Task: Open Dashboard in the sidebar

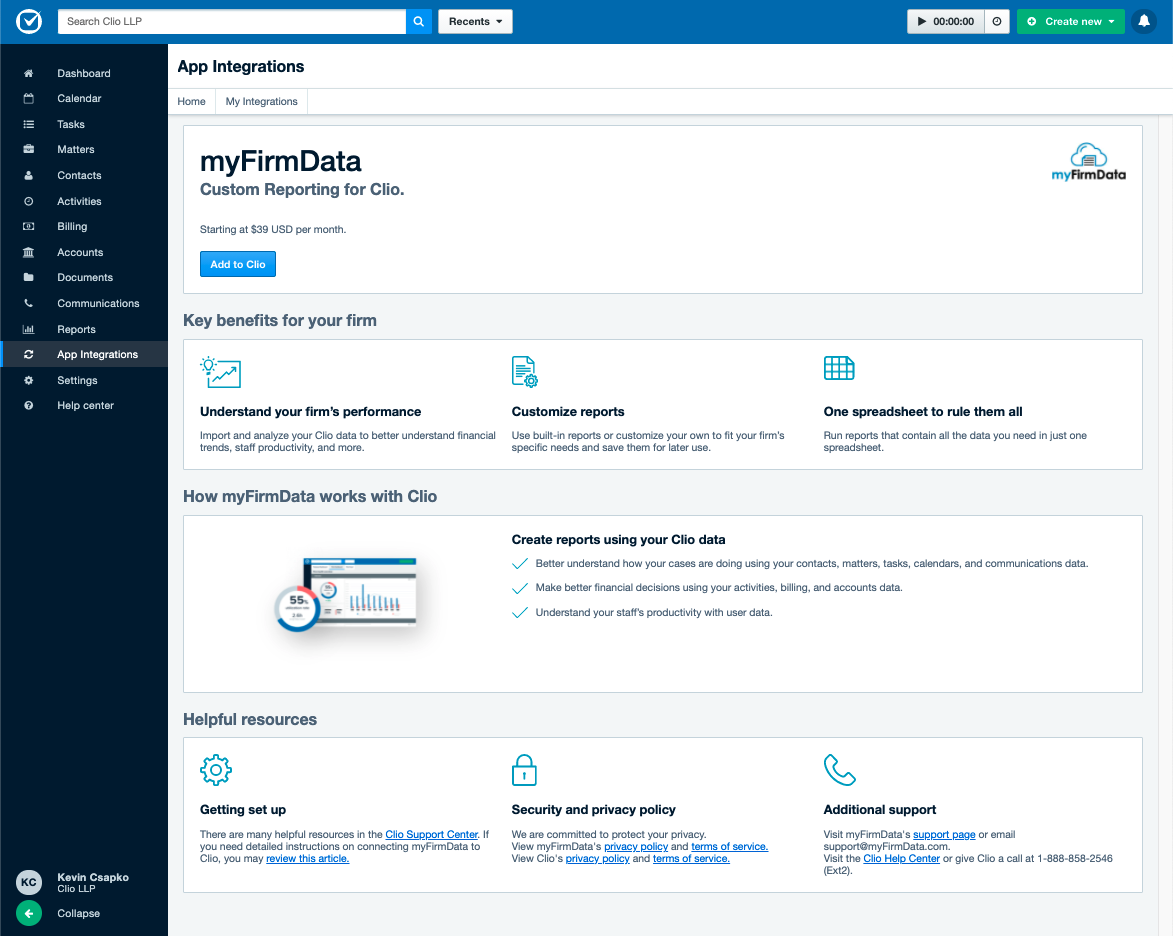Action: click(84, 73)
